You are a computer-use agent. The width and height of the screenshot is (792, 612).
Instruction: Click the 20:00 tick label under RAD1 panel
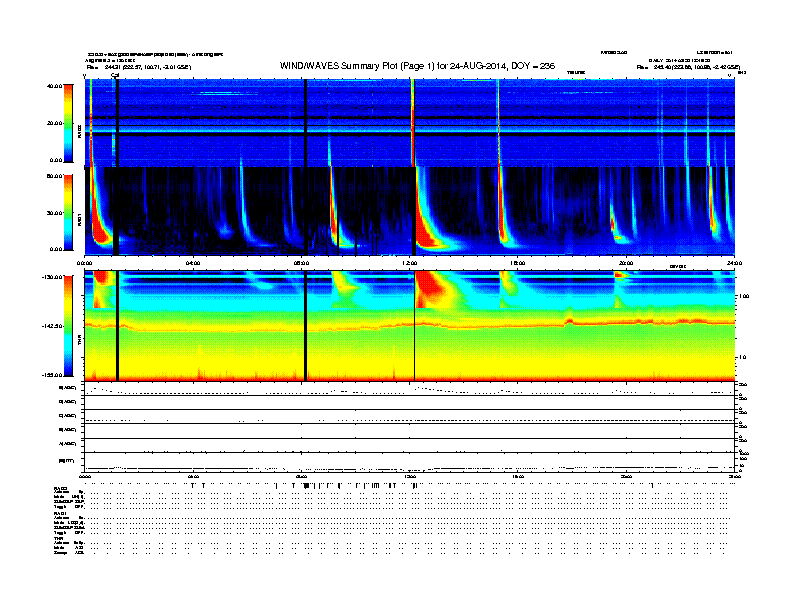pos(626,263)
